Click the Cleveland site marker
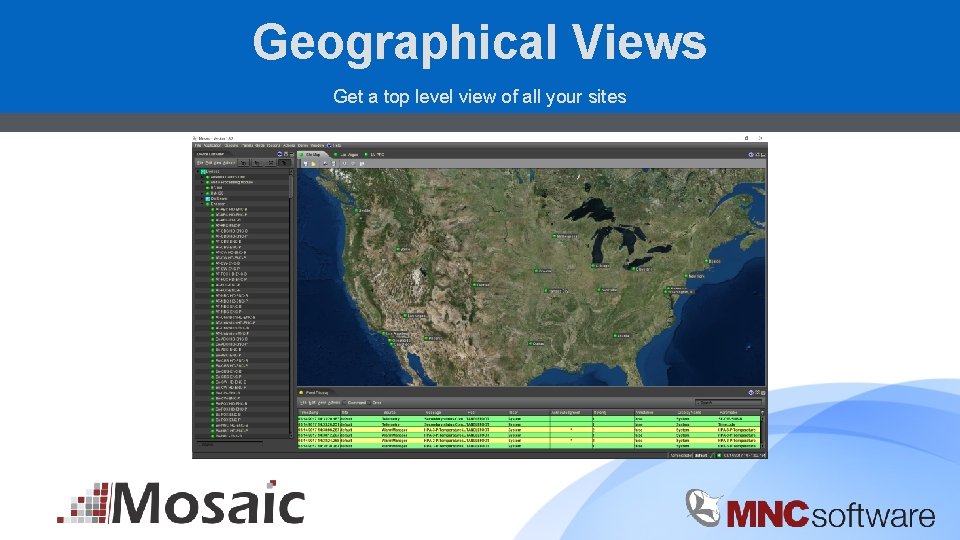The image size is (960, 540). (x=634, y=269)
